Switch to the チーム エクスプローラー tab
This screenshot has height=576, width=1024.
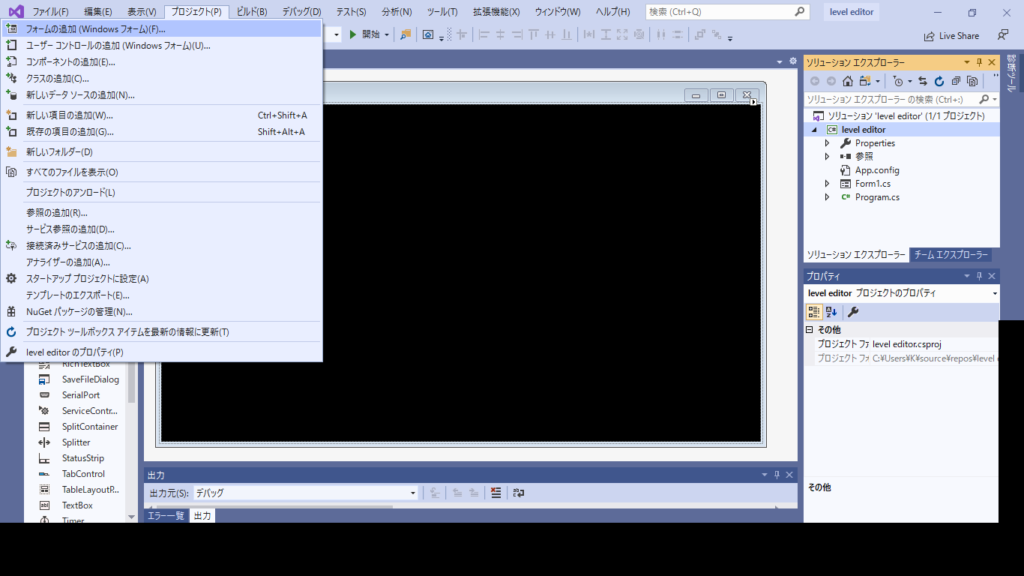[x=950, y=255]
